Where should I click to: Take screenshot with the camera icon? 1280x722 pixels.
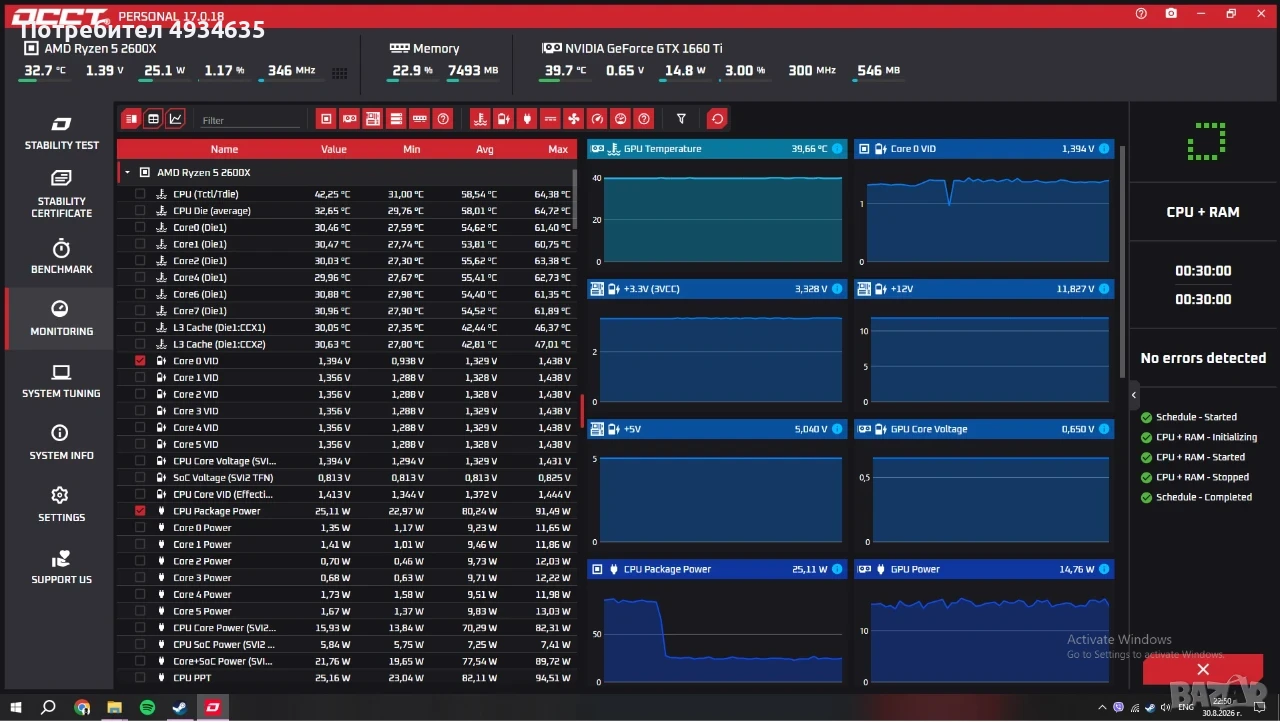[1171, 14]
